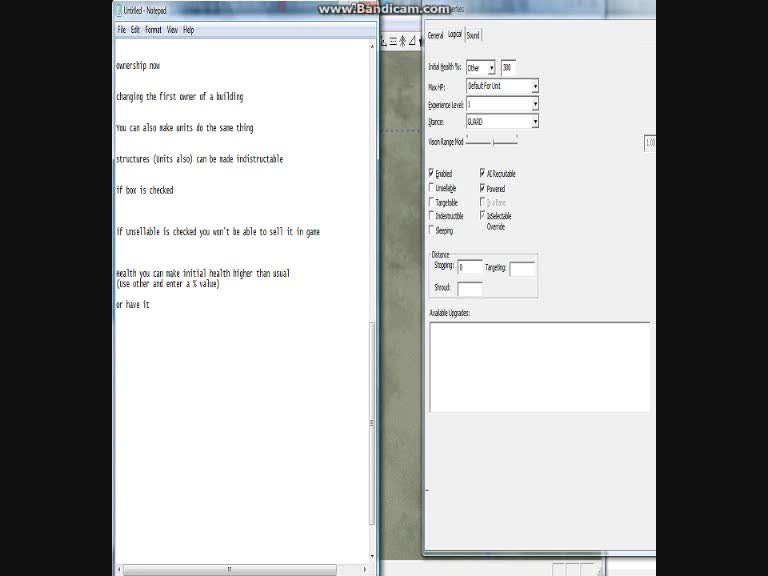Click the horizontal lines icon in editor toolbar
The height and width of the screenshot is (576, 768).
pyautogui.click(x=393, y=42)
